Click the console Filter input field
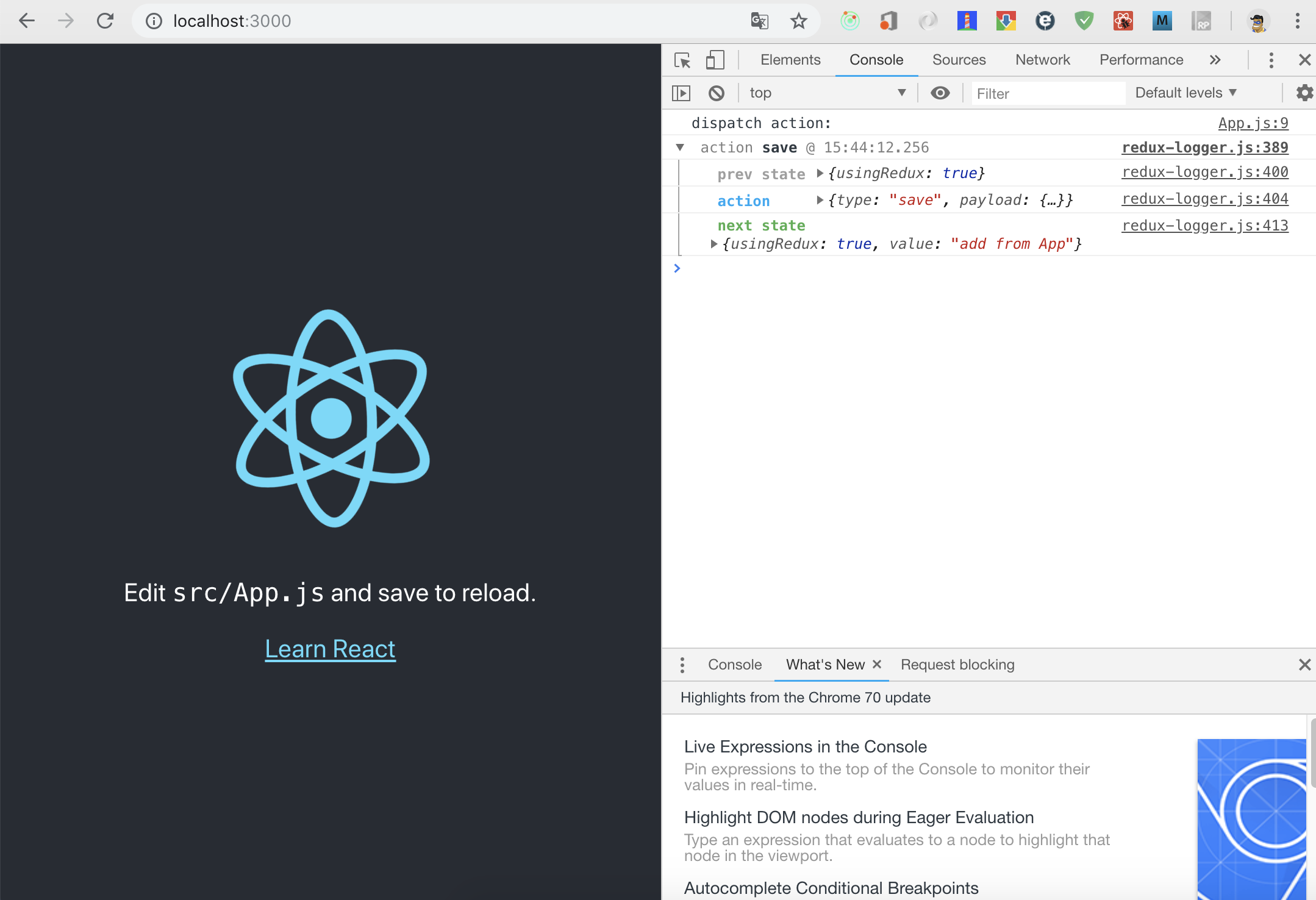 [1048, 93]
